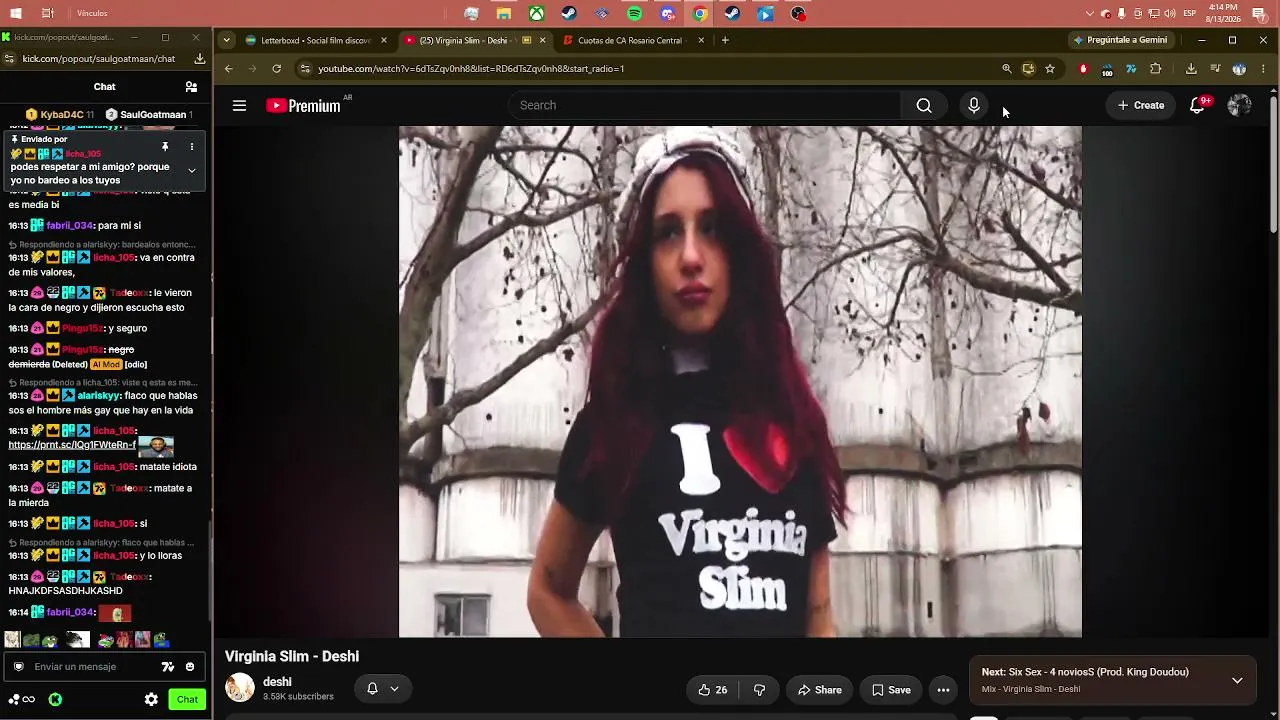Viewport: 1280px width, 720px height.
Task: Share the Virginia Slim video
Action: click(820, 690)
